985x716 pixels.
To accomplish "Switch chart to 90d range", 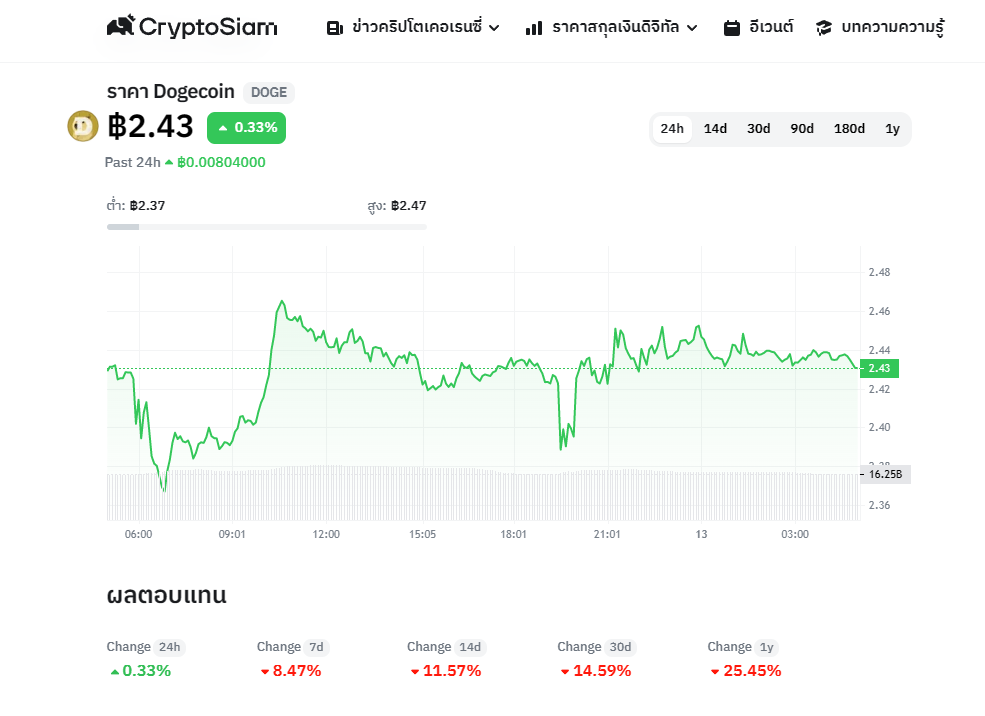I will 802,129.
